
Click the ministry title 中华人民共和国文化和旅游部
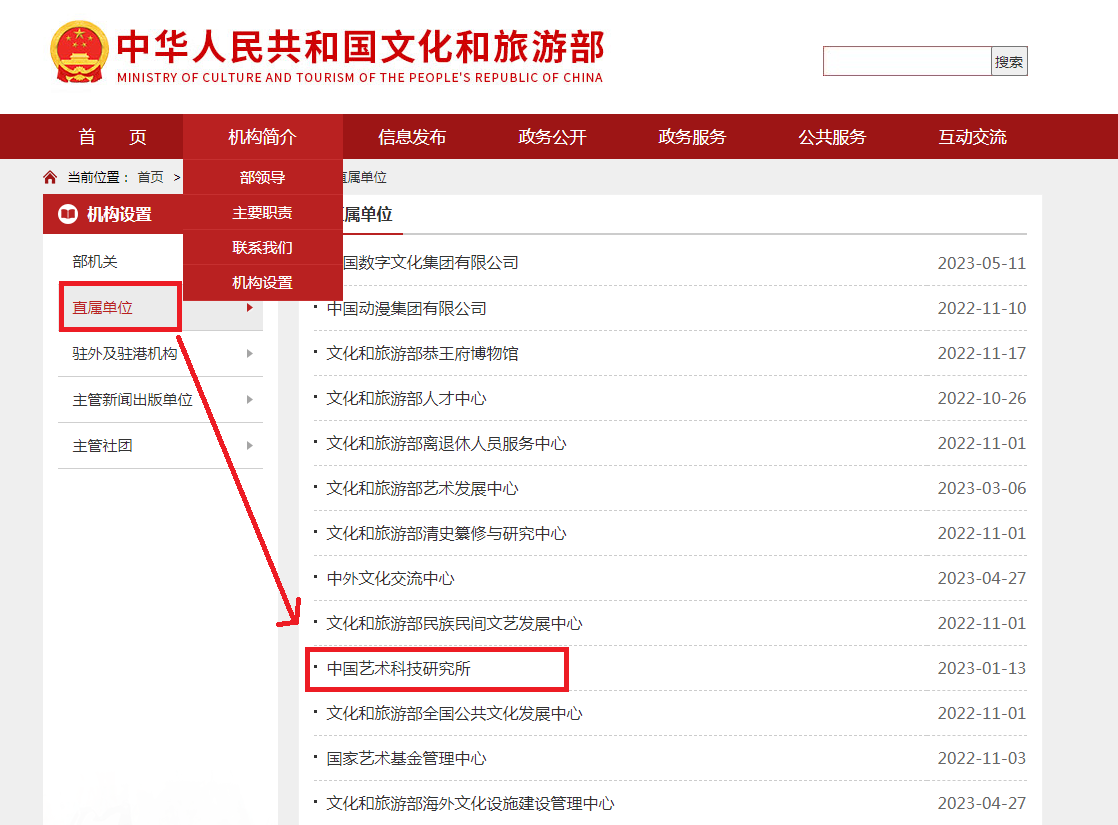[361, 46]
